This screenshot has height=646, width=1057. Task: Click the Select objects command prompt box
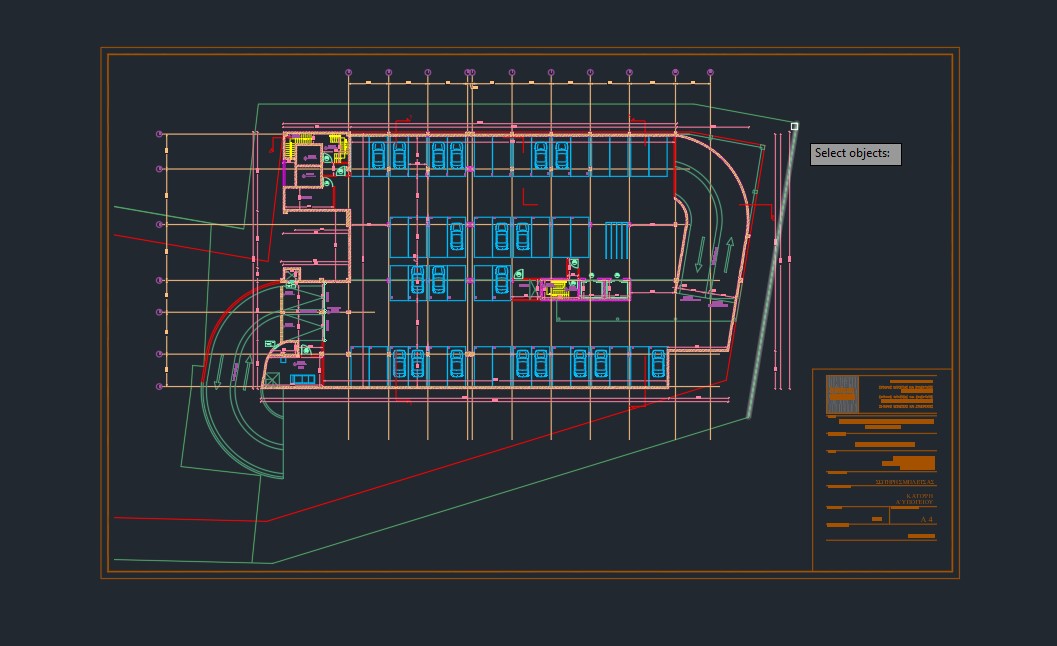853,153
